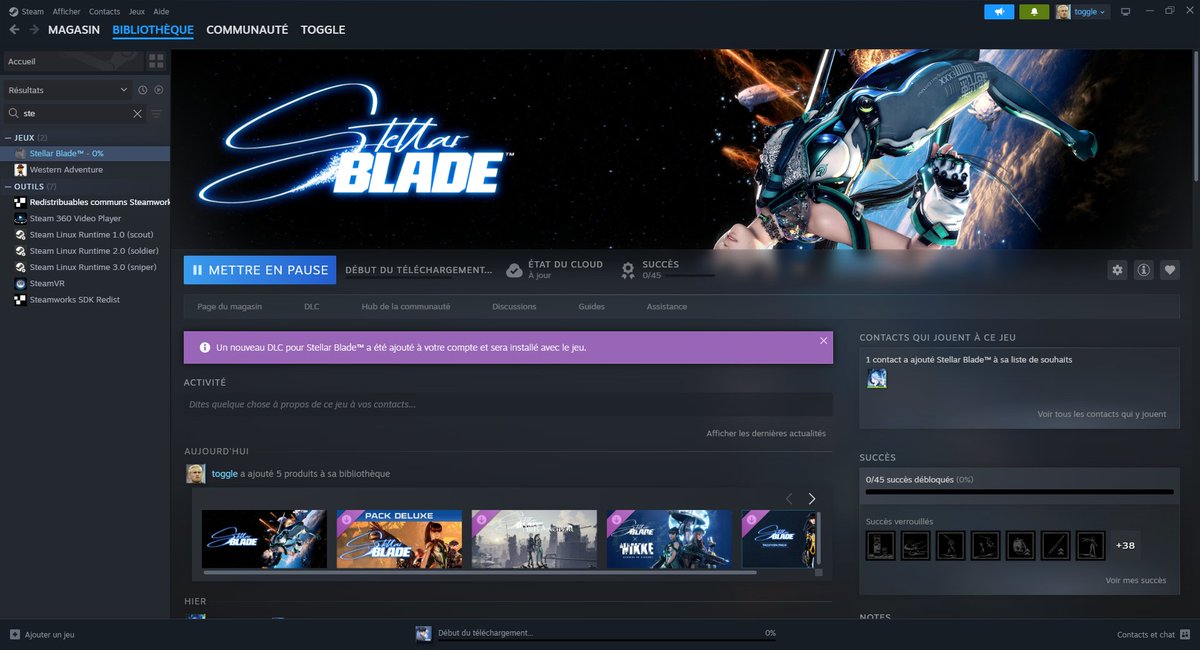The image size is (1200, 650).
Task: Open the notifications bell button
Action: pos(1034,12)
